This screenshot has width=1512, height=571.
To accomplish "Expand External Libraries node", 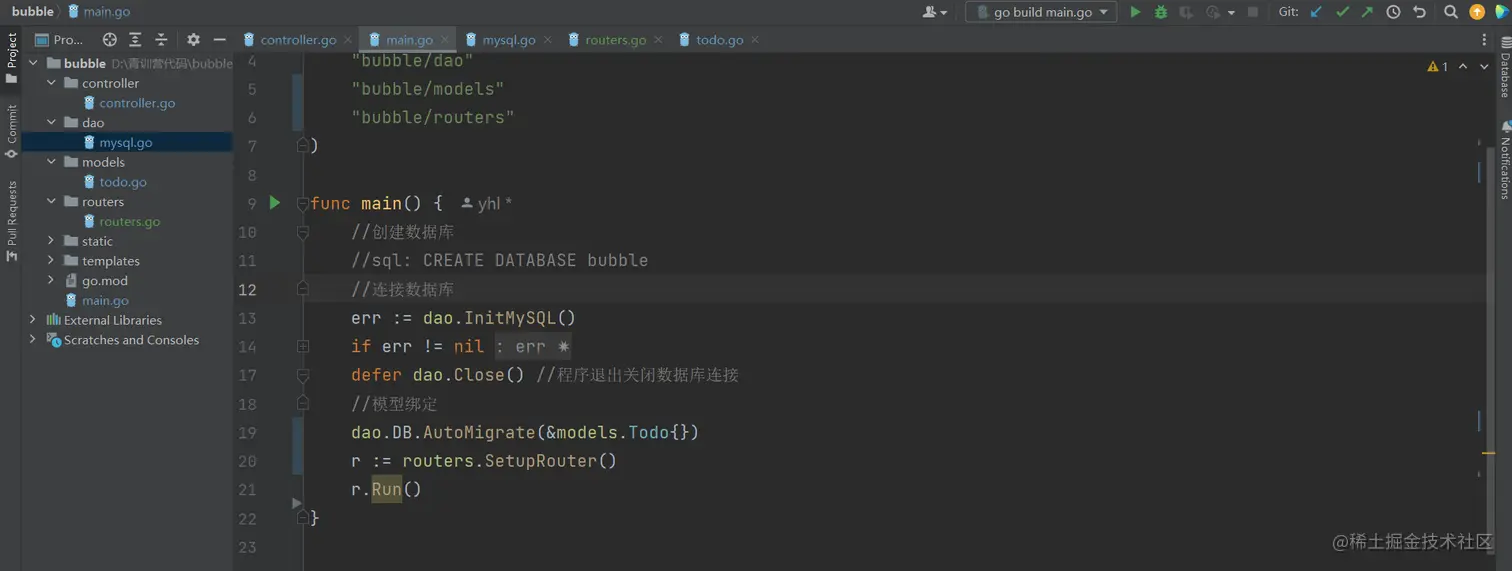I will click(32, 320).
